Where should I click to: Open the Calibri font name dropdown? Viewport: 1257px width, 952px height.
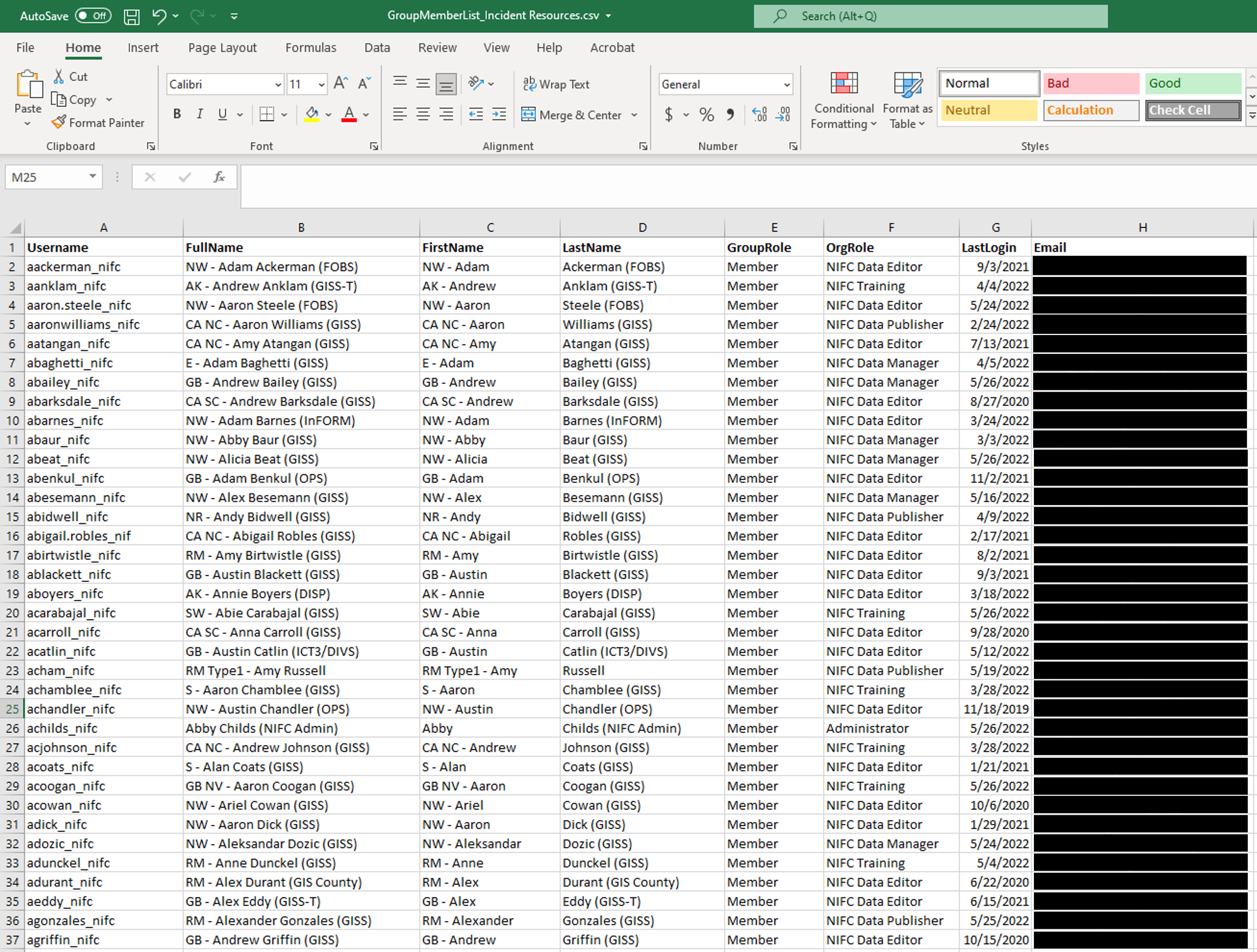(x=278, y=85)
